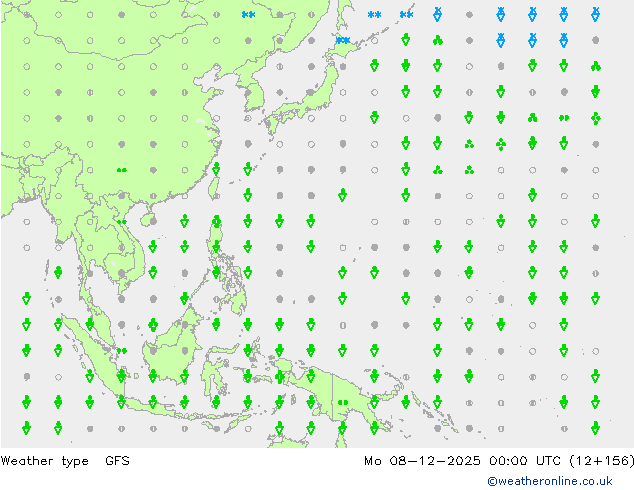Open the weatheronline.co.uk copyright link

(x=549, y=481)
